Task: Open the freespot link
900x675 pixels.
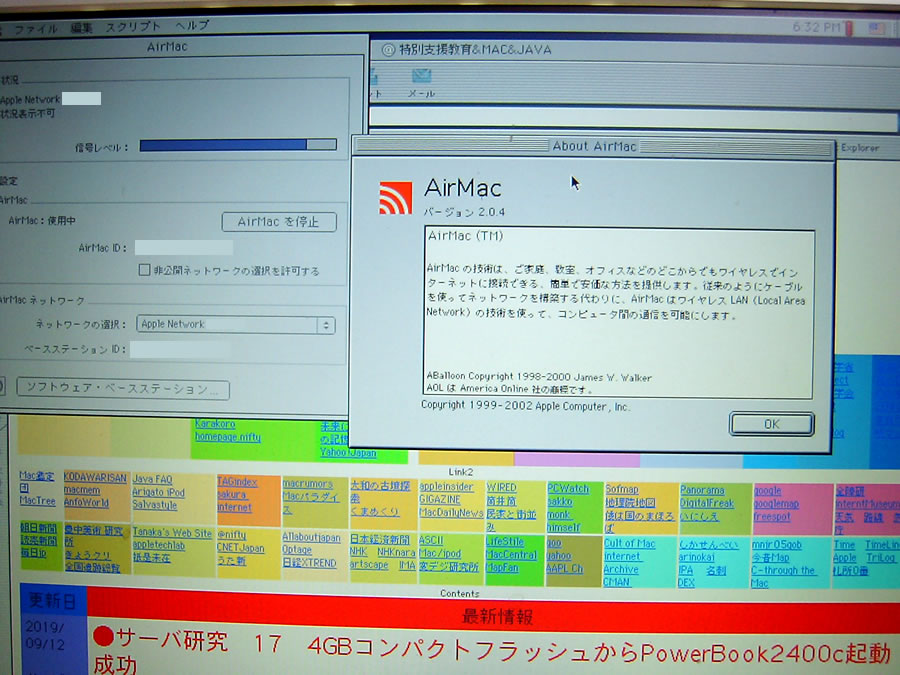Action: click(x=772, y=517)
